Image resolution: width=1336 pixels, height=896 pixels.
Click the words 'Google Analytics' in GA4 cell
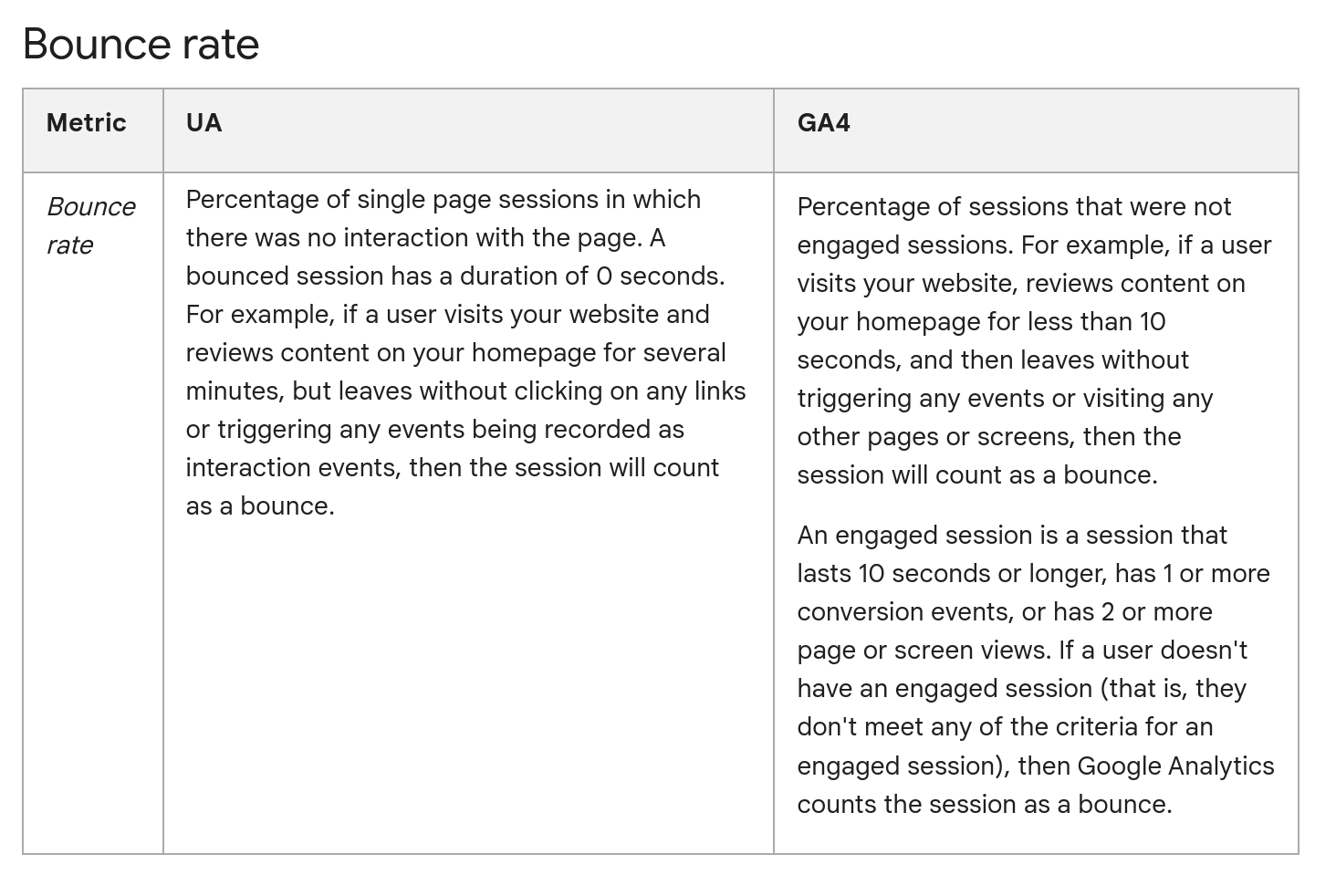(x=1175, y=766)
